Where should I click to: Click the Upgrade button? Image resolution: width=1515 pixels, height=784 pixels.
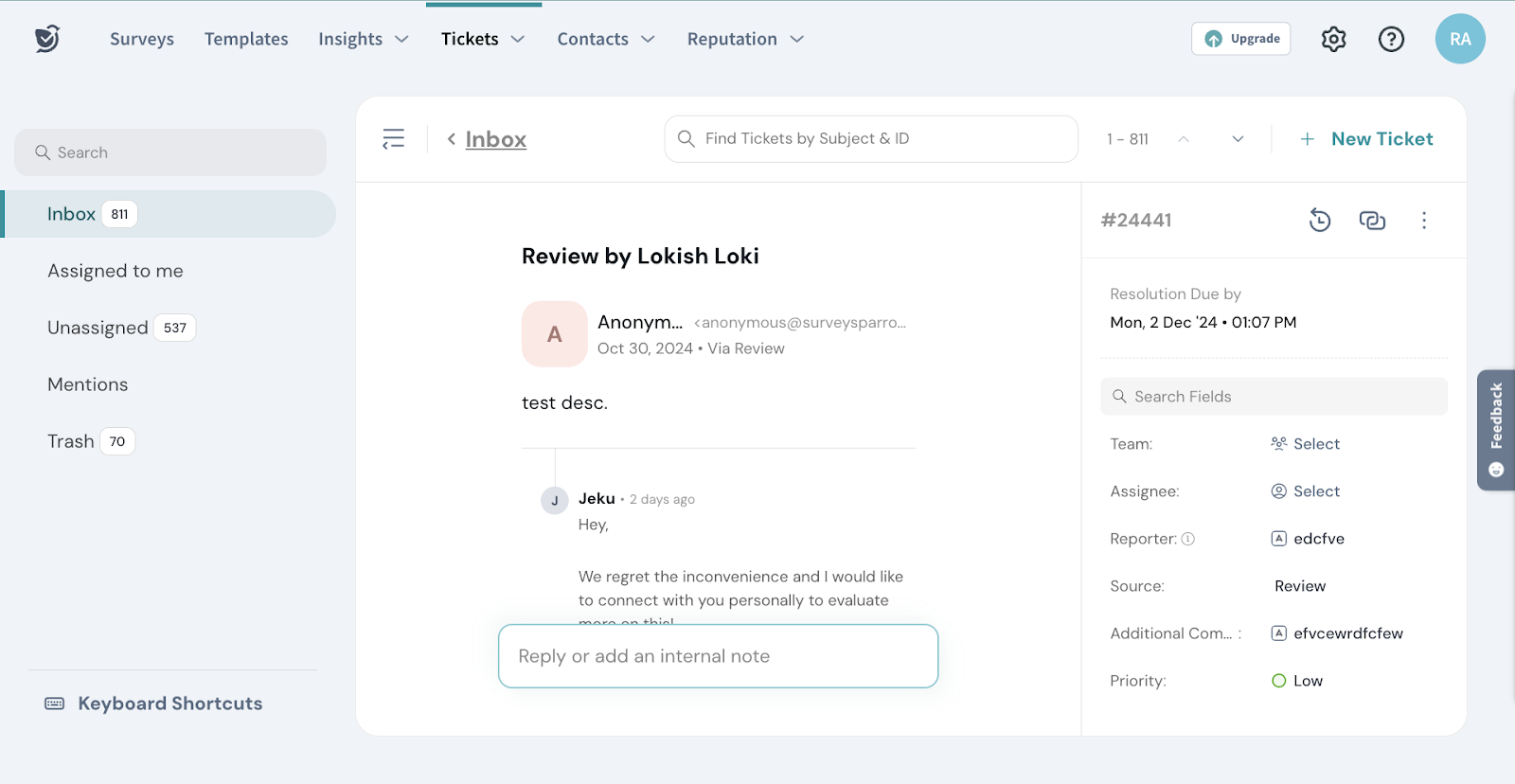tap(1240, 39)
